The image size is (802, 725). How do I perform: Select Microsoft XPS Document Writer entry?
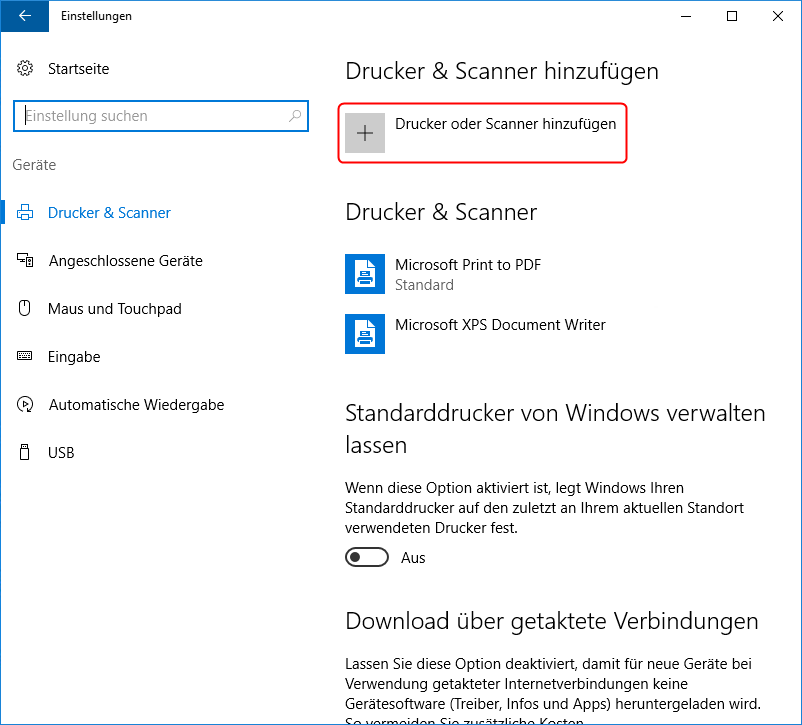500,325
